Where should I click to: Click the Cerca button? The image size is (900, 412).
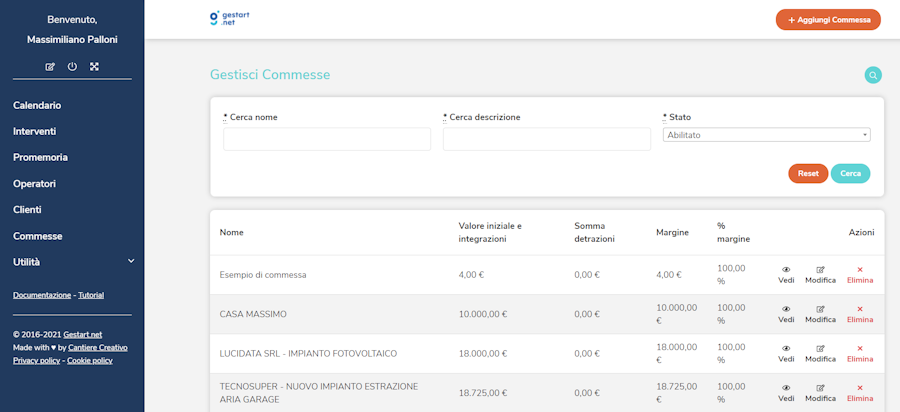(850, 173)
